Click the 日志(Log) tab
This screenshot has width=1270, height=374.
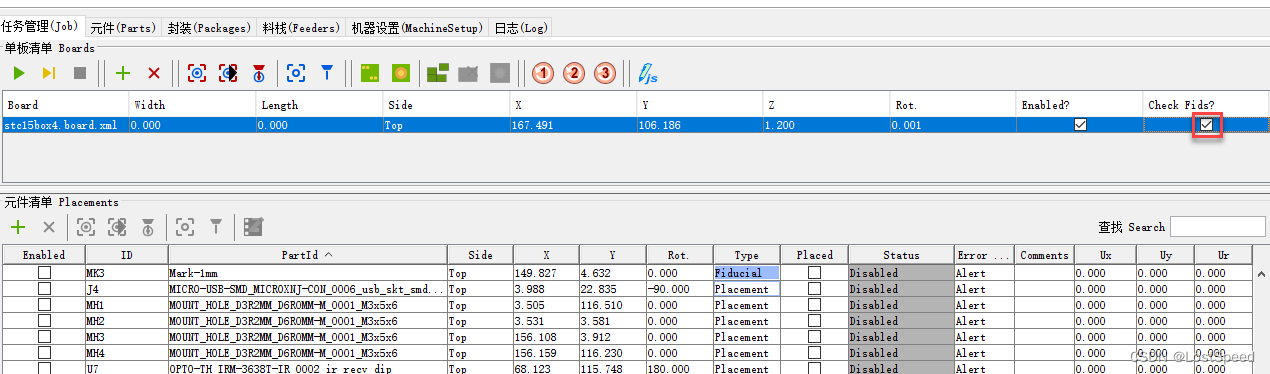tap(520, 28)
